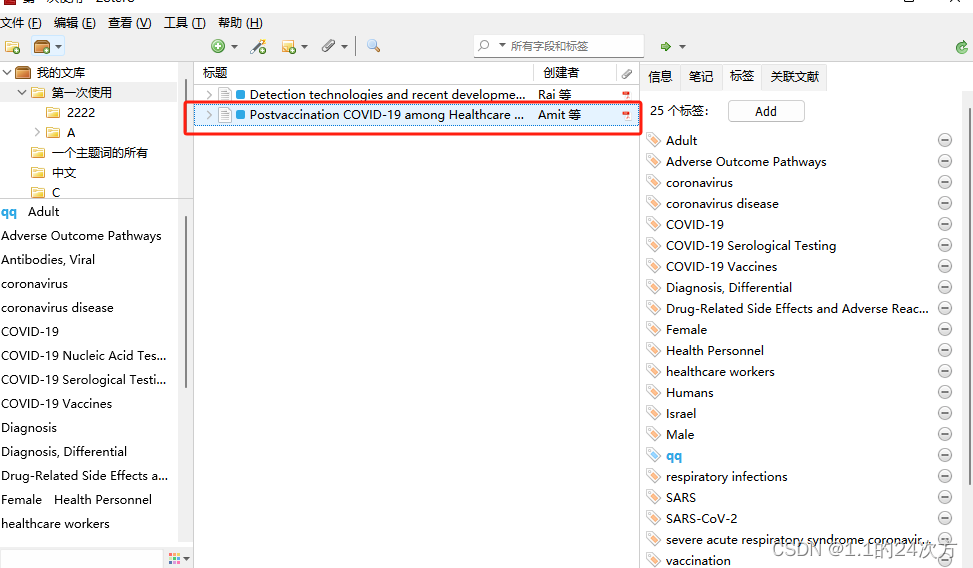Viewport: 973px width, 568px height.
Task: Filter by COVID-19 Nucleic Acid Testing tag
Action: click(84, 356)
